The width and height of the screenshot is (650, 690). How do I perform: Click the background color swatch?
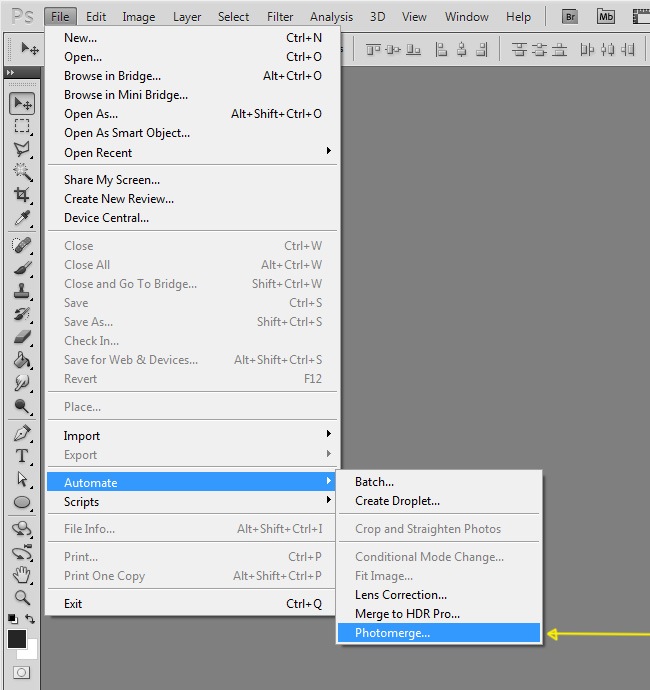pos(31,652)
